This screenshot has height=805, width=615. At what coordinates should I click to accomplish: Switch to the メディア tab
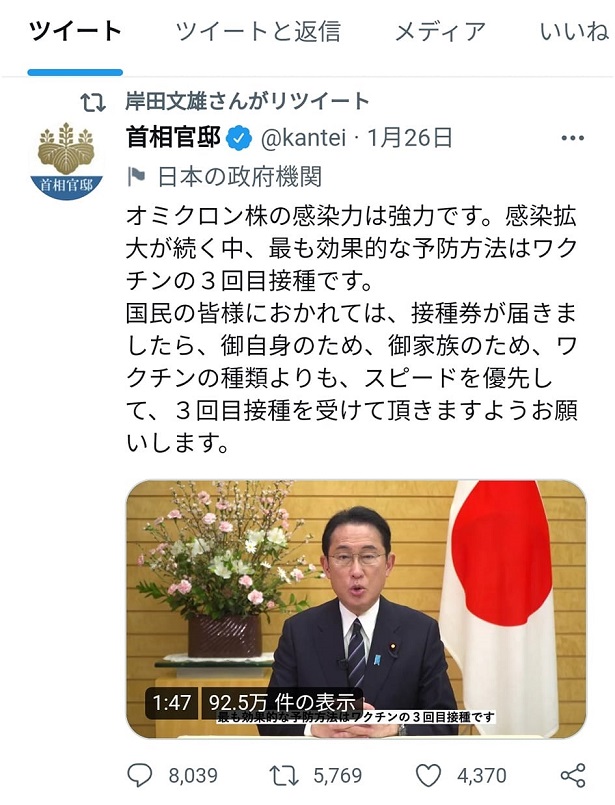coord(440,32)
